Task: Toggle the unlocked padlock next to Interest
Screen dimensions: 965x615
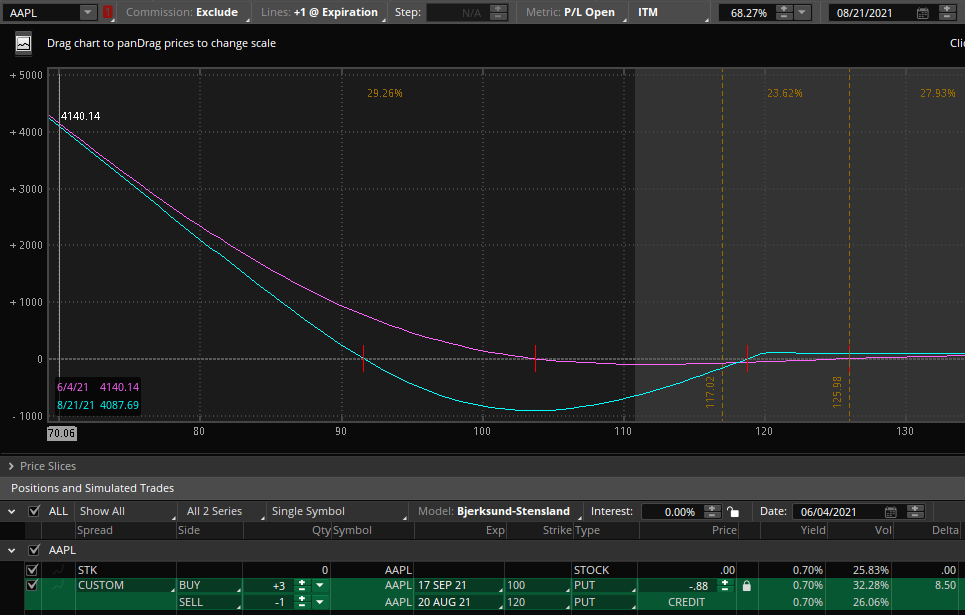Action: click(x=732, y=512)
